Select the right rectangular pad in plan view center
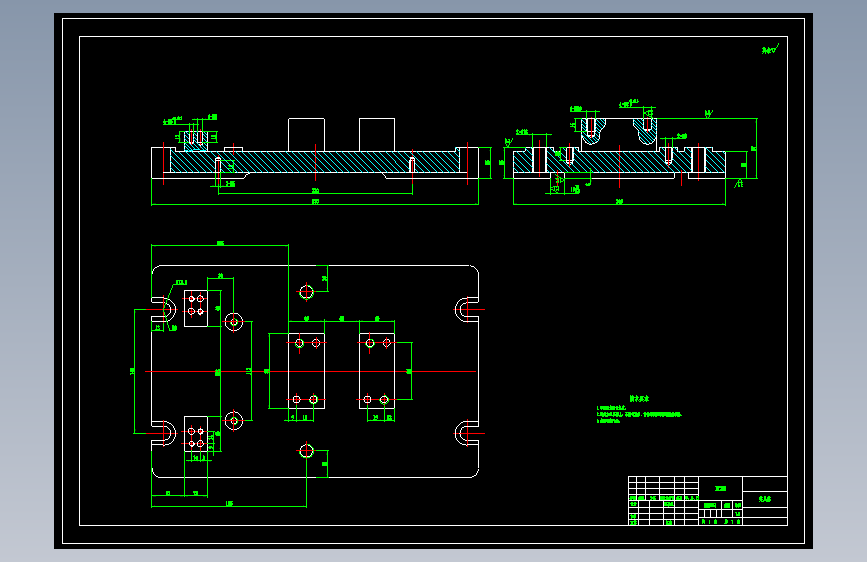Image resolution: width=867 pixels, height=562 pixels. coord(377,371)
